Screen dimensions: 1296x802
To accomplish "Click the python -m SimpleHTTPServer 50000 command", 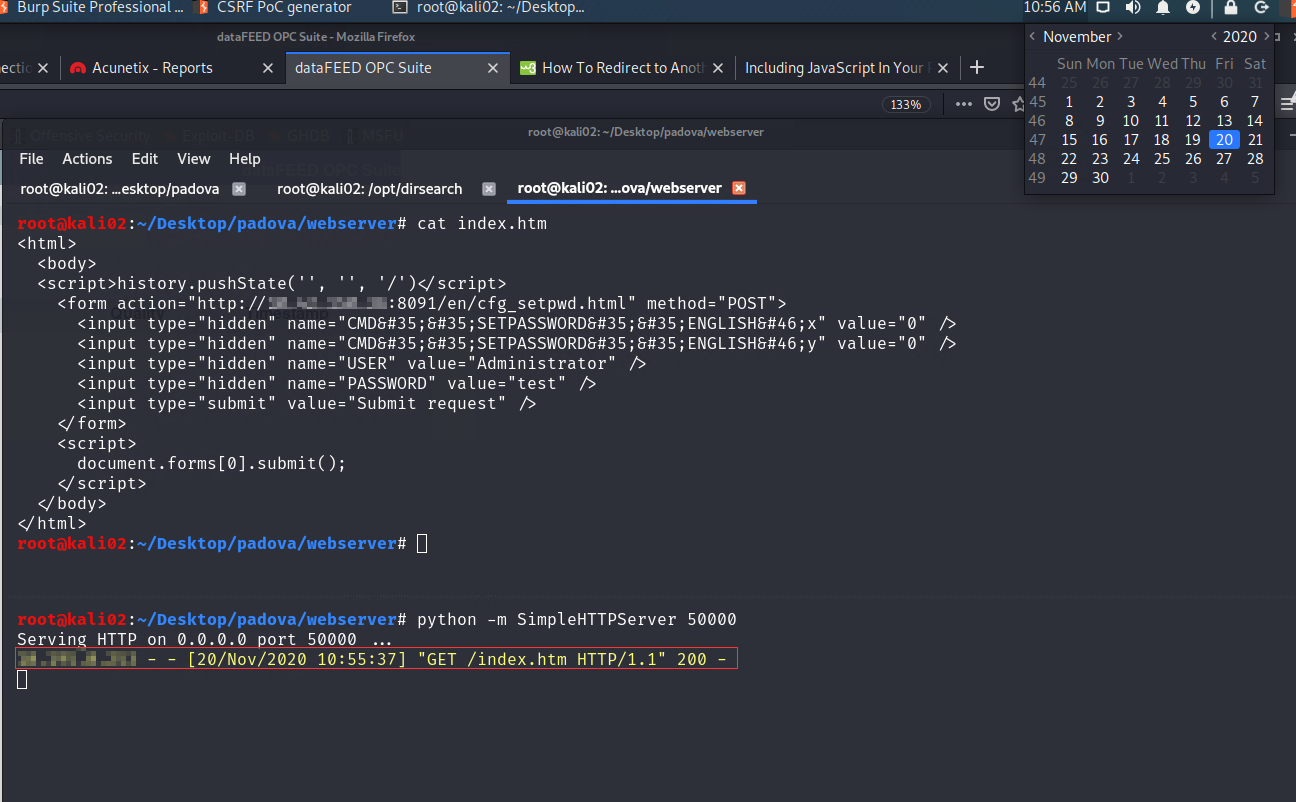I will 577,620.
